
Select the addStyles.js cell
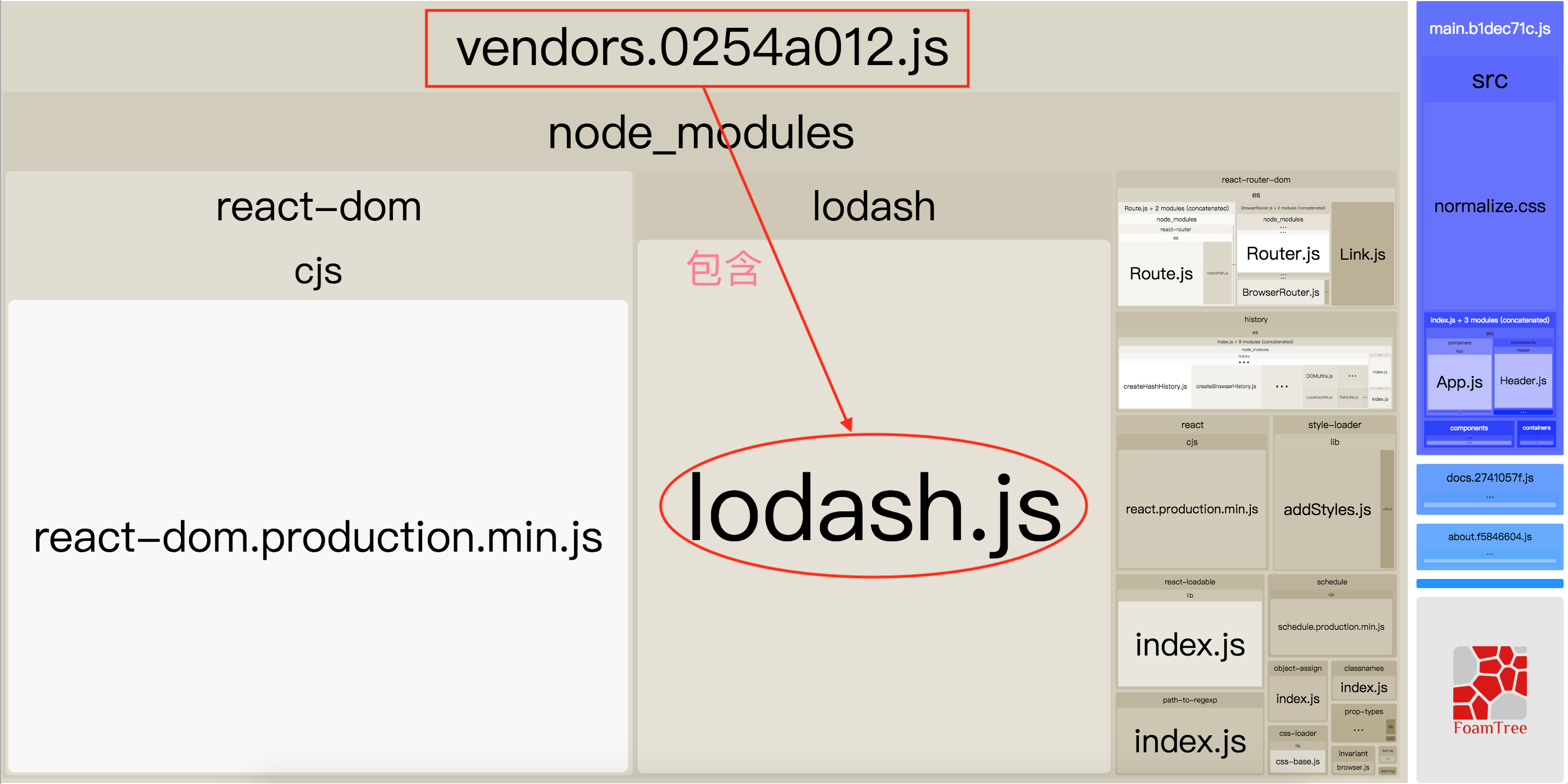pyautogui.click(x=1327, y=510)
